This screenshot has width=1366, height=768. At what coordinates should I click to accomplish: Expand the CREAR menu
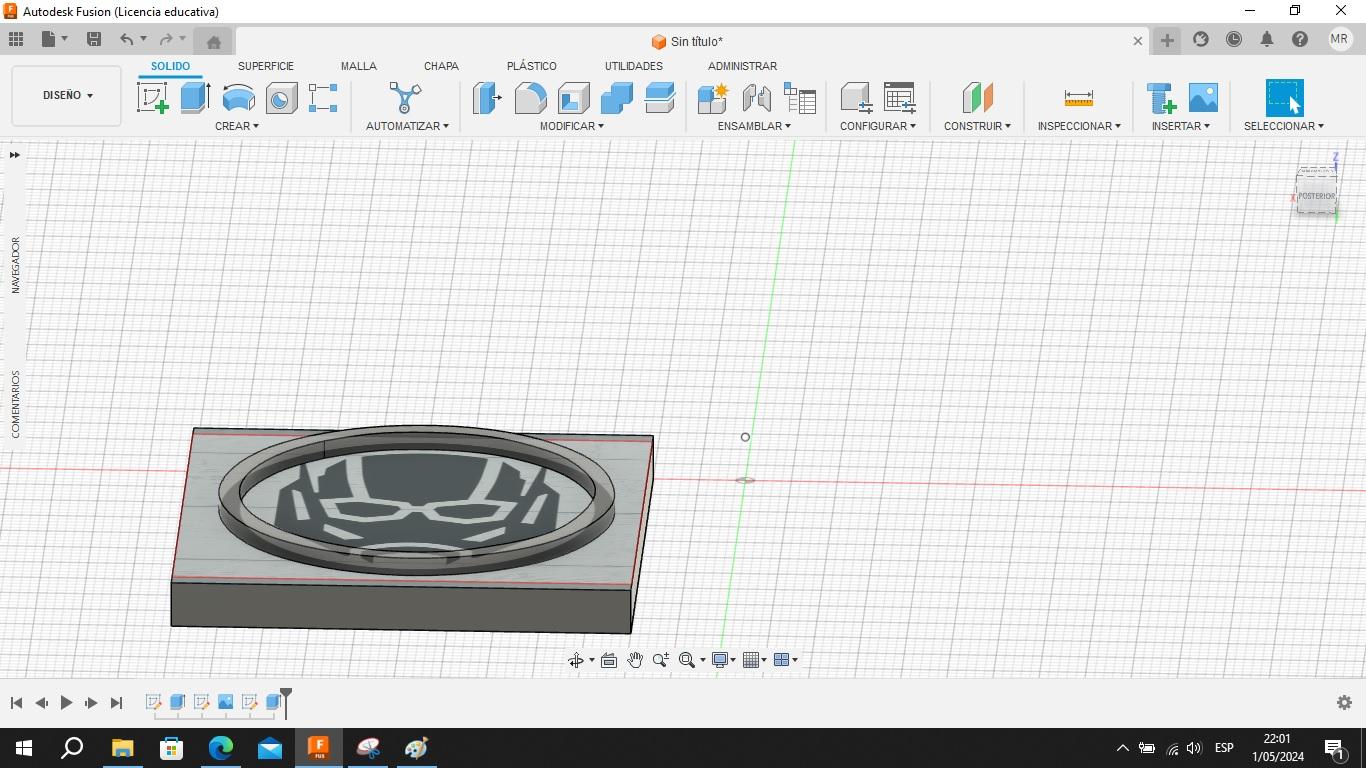237,126
